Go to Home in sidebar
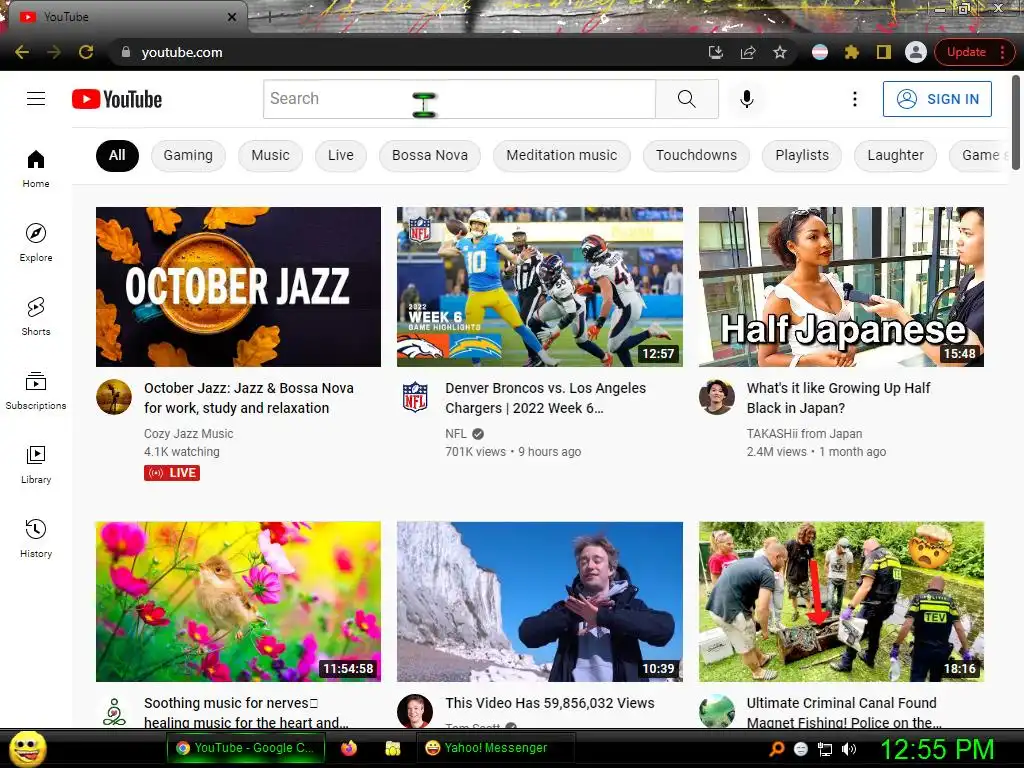 pyautogui.click(x=36, y=168)
